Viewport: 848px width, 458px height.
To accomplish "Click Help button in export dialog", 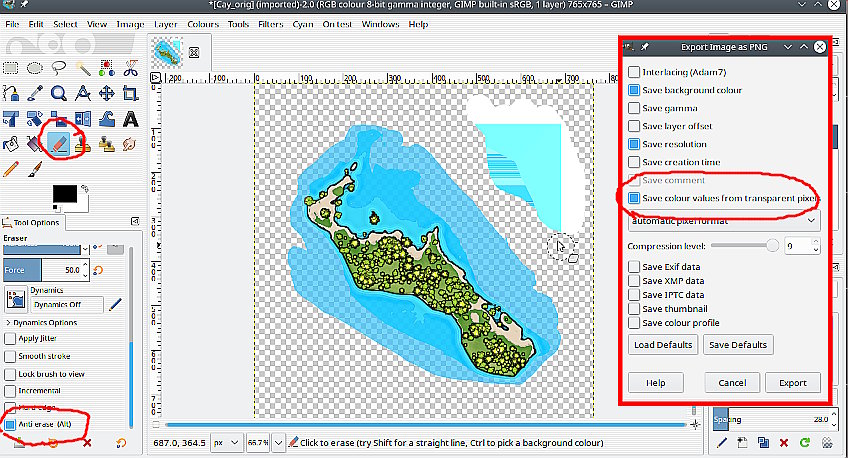I will (x=655, y=383).
